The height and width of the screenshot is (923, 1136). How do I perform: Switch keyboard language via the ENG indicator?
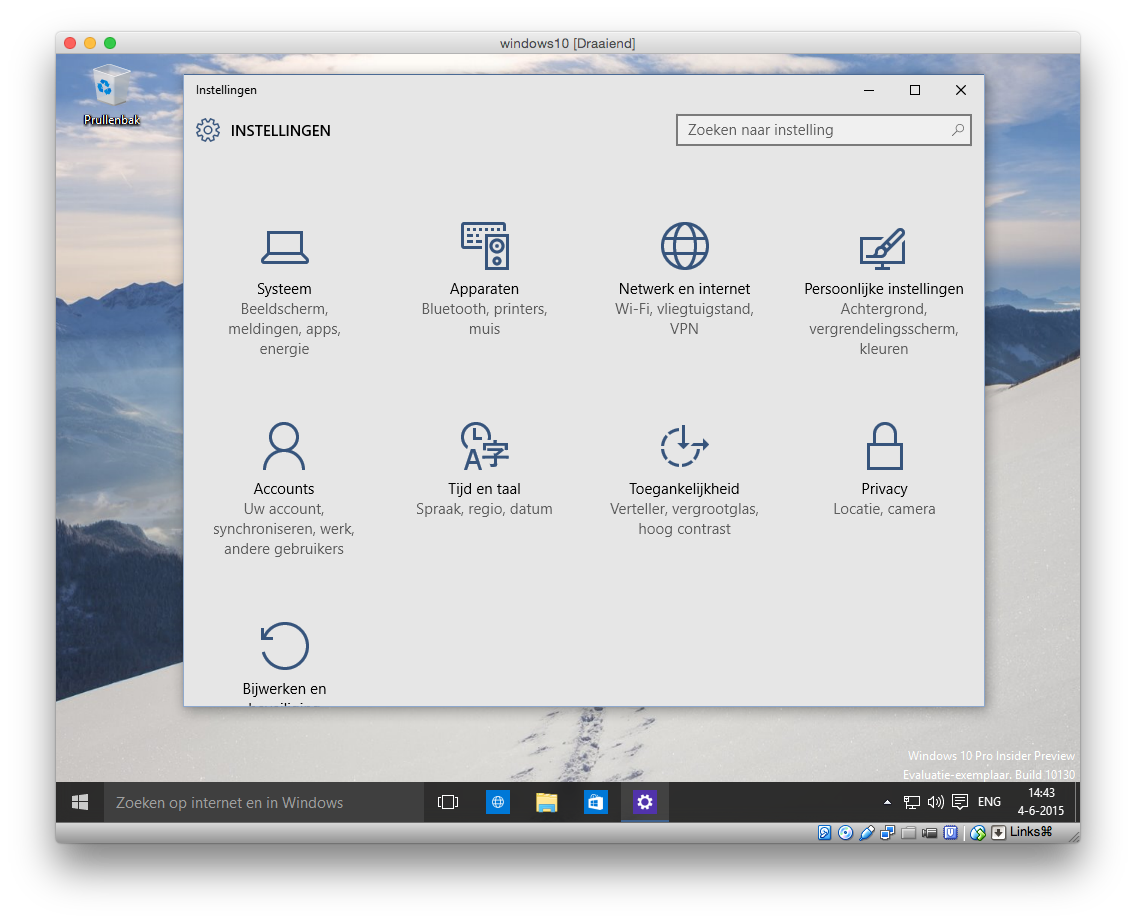(x=988, y=802)
